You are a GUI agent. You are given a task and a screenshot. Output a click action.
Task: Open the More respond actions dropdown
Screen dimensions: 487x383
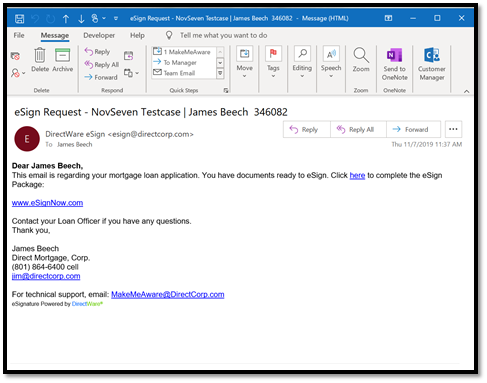(x=131, y=73)
